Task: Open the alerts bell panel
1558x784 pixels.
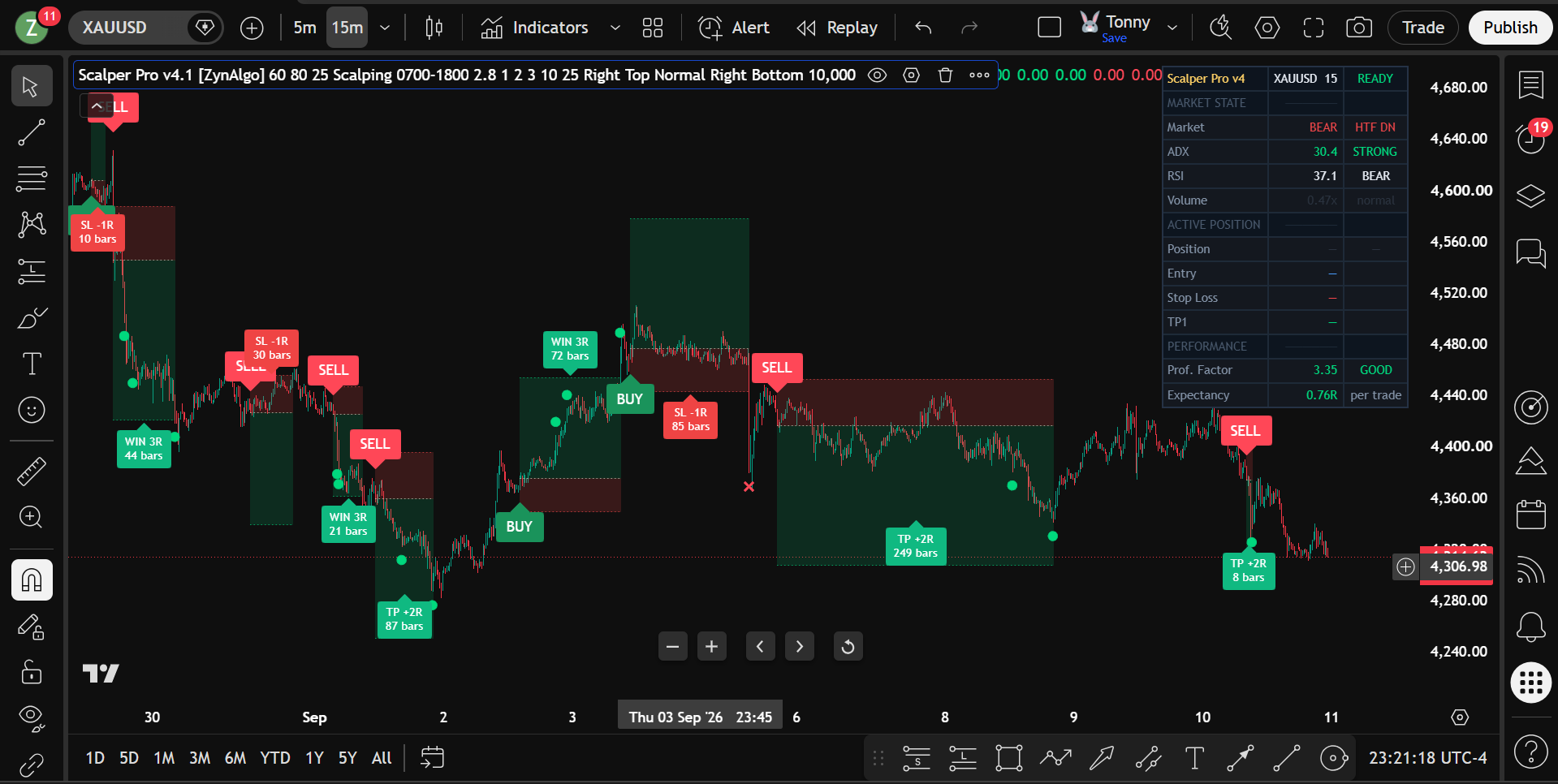Action: pyautogui.click(x=1530, y=627)
